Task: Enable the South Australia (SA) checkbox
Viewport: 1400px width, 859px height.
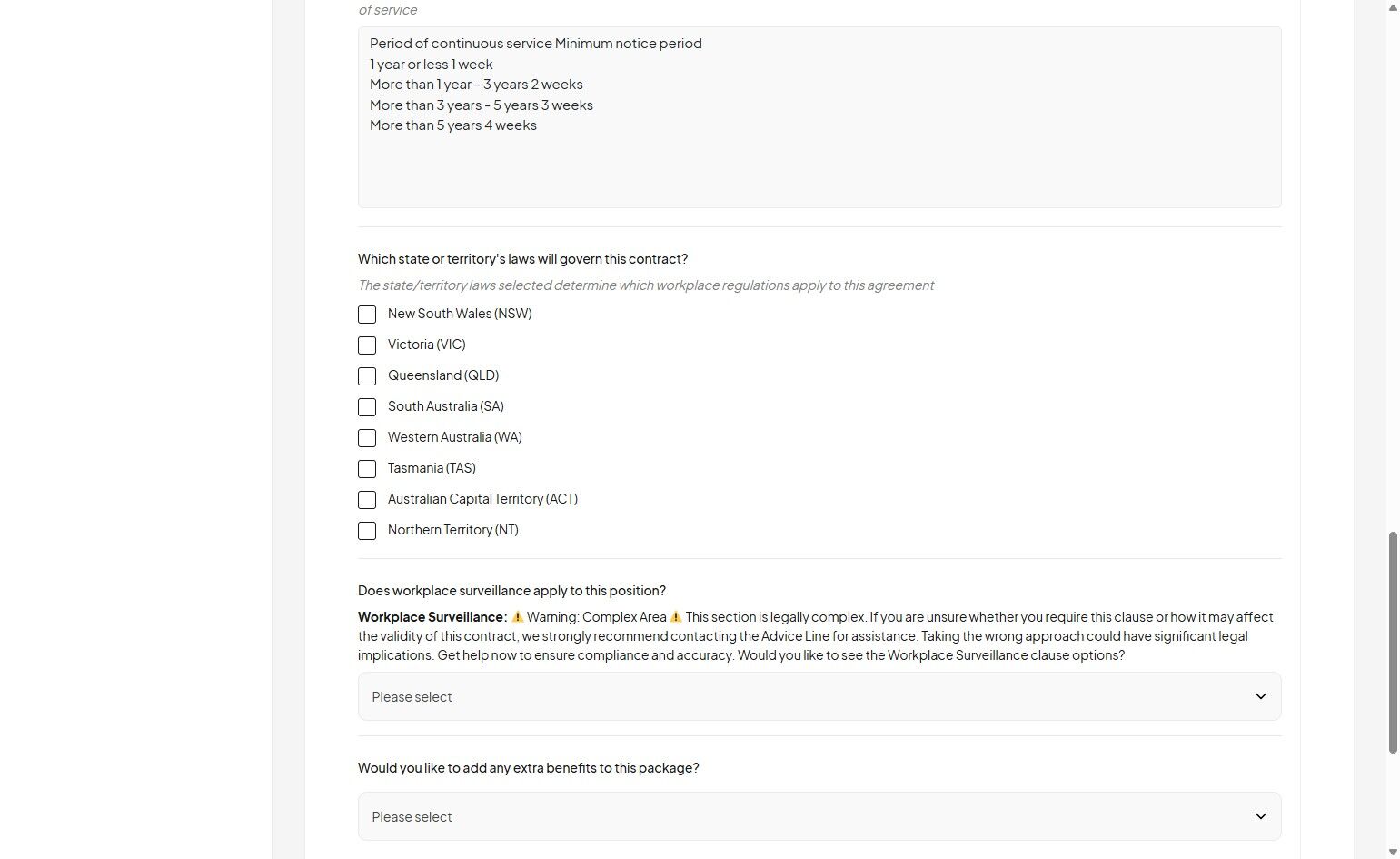Action: [x=367, y=407]
